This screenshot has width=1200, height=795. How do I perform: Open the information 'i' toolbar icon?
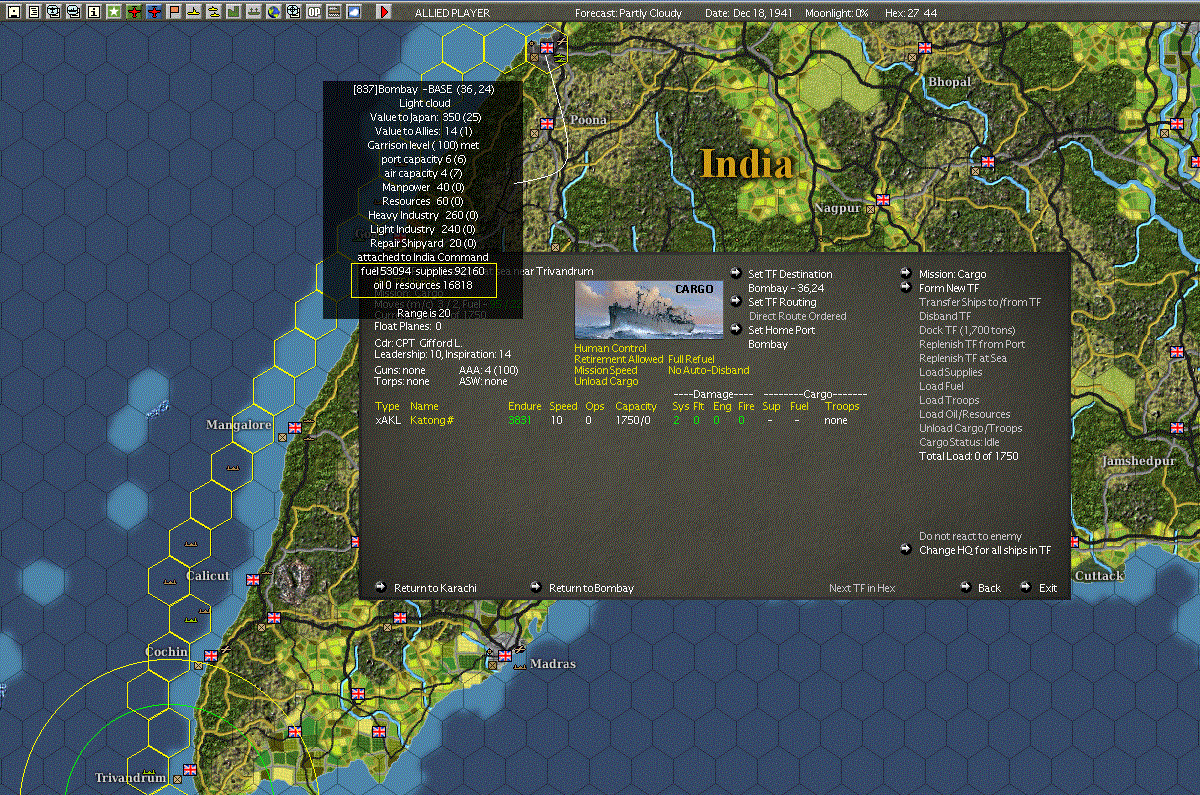point(94,12)
